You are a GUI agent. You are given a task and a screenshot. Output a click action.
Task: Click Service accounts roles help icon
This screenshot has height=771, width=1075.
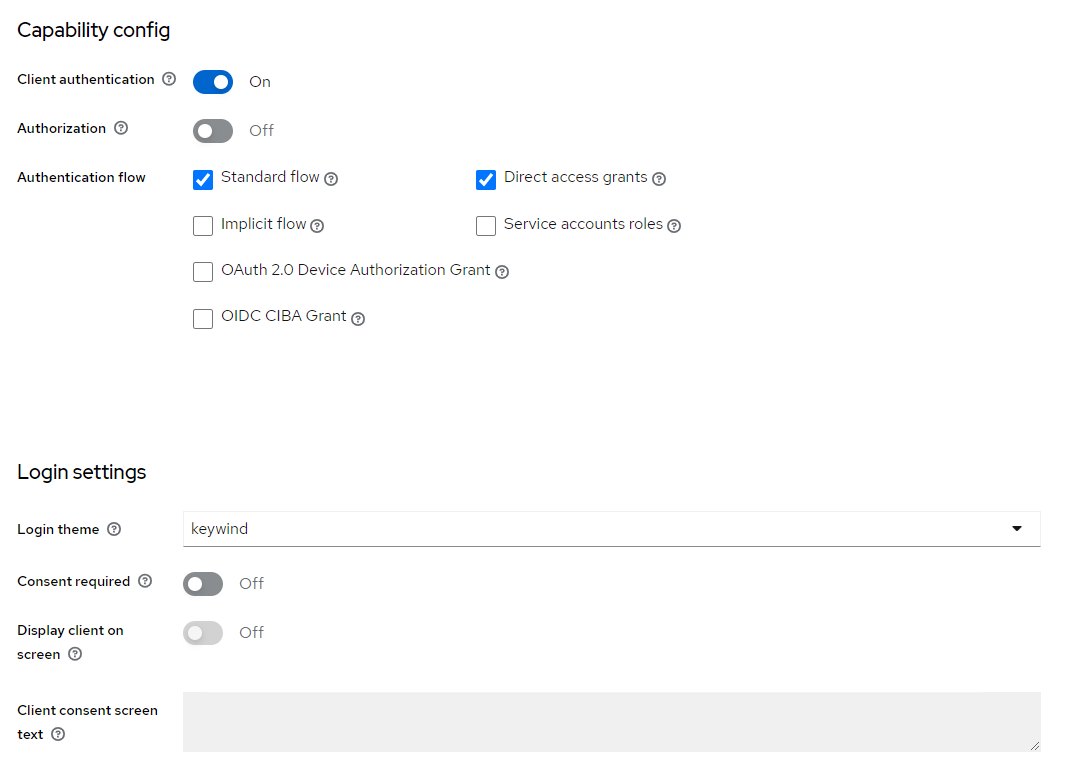pos(674,226)
